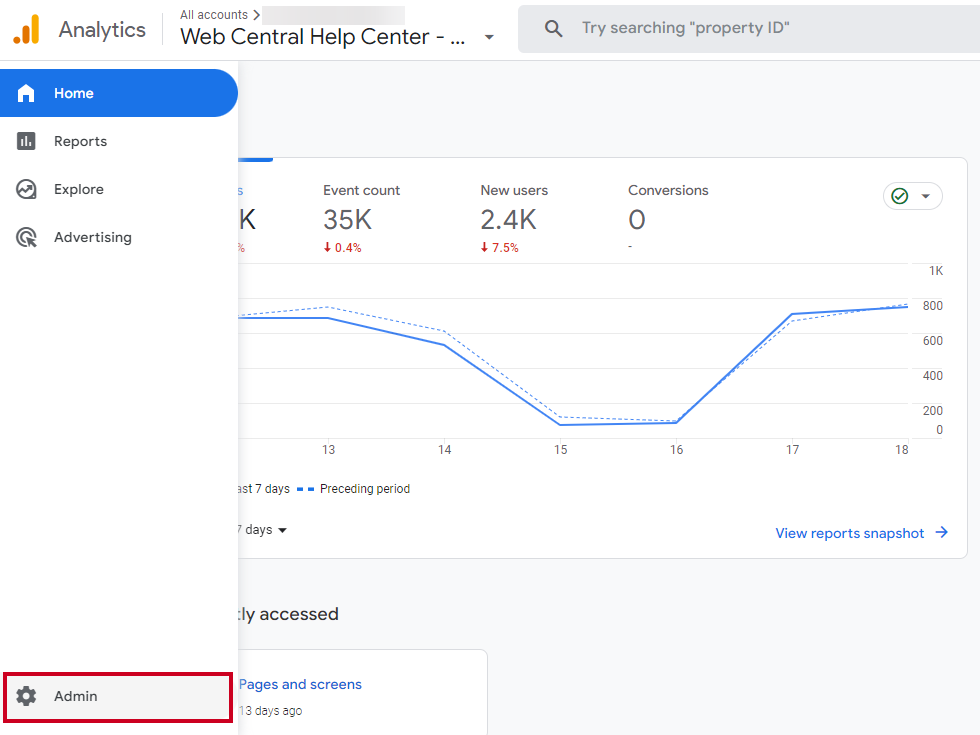Click the Google Analytics logo
Screen dimensions: 980x735
click(x=26, y=29)
